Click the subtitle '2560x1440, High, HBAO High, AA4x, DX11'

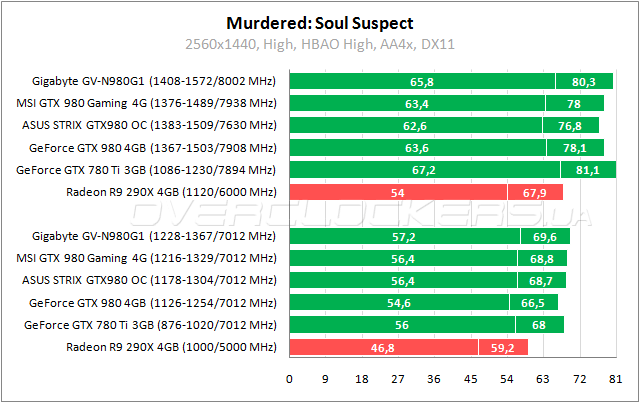[x=320, y=44]
